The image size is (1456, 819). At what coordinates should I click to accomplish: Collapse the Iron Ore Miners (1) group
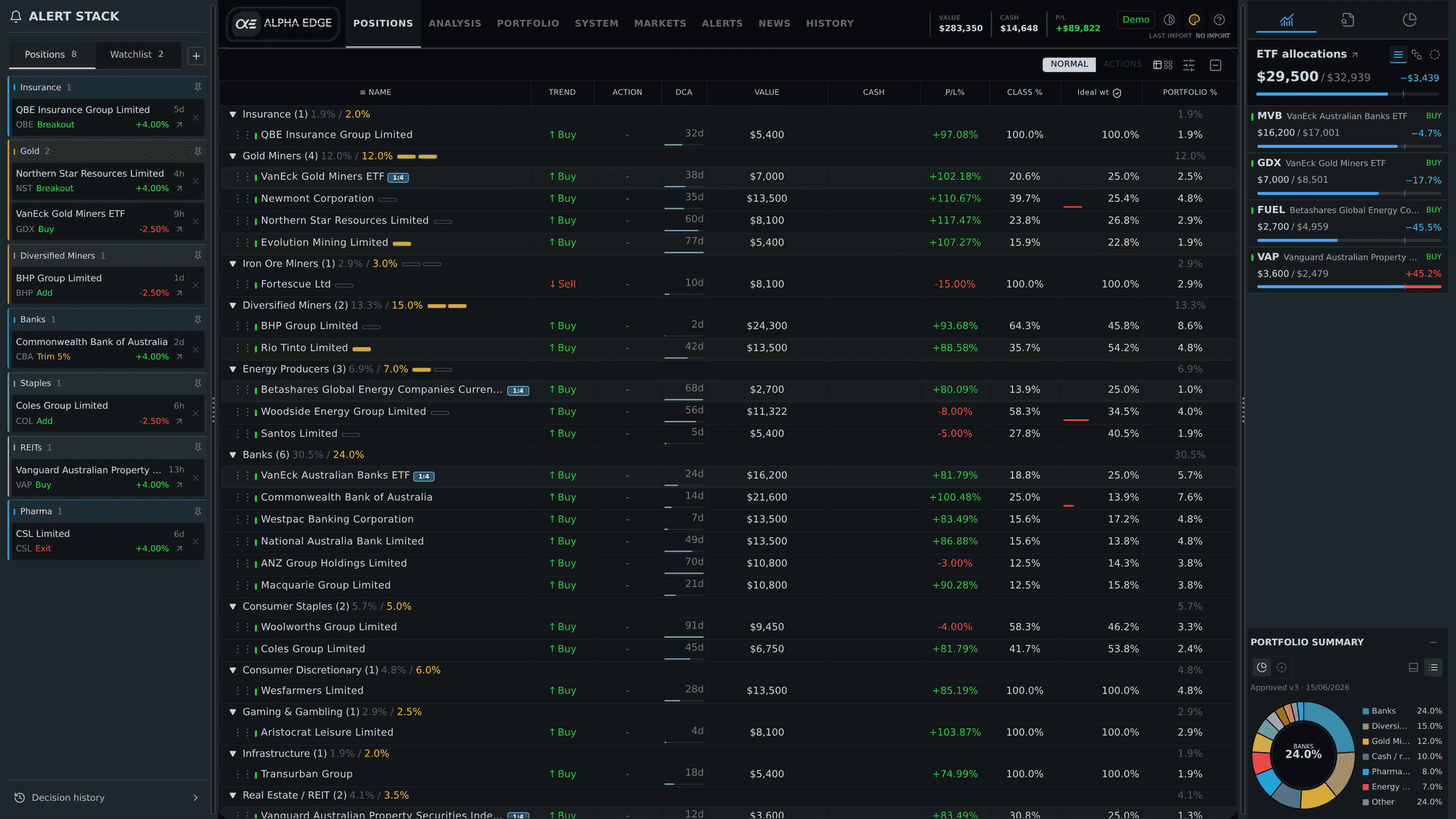(233, 264)
